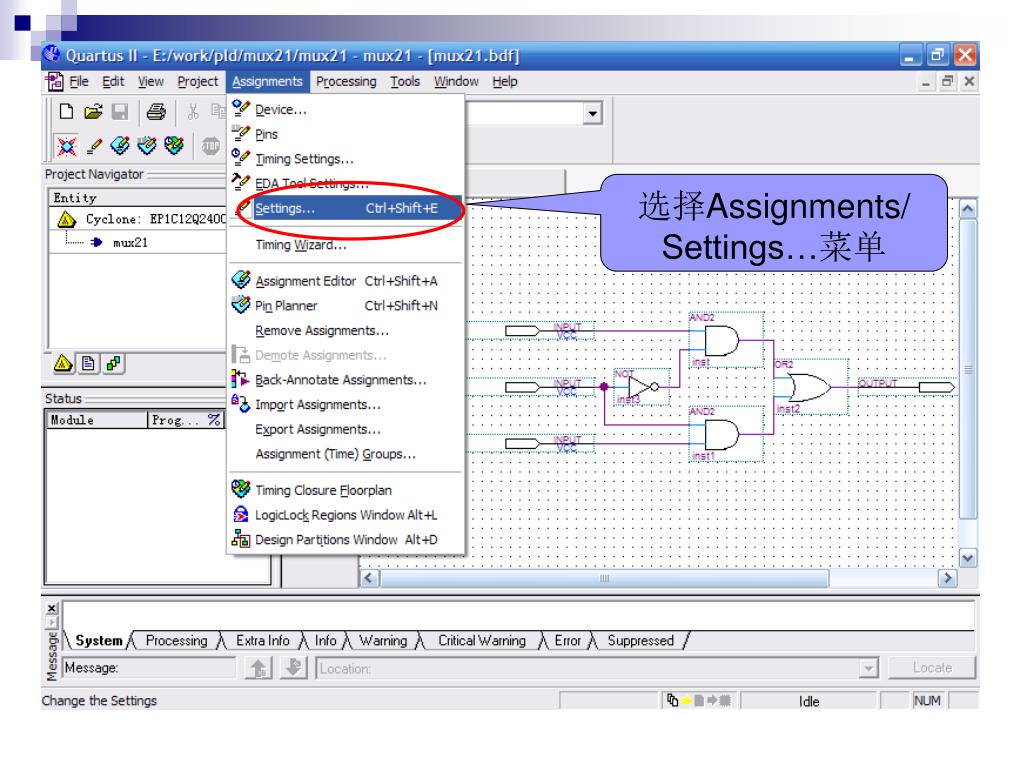This screenshot has width=1024, height=768.
Task: Switch to the Error messages tab
Action: [568, 641]
